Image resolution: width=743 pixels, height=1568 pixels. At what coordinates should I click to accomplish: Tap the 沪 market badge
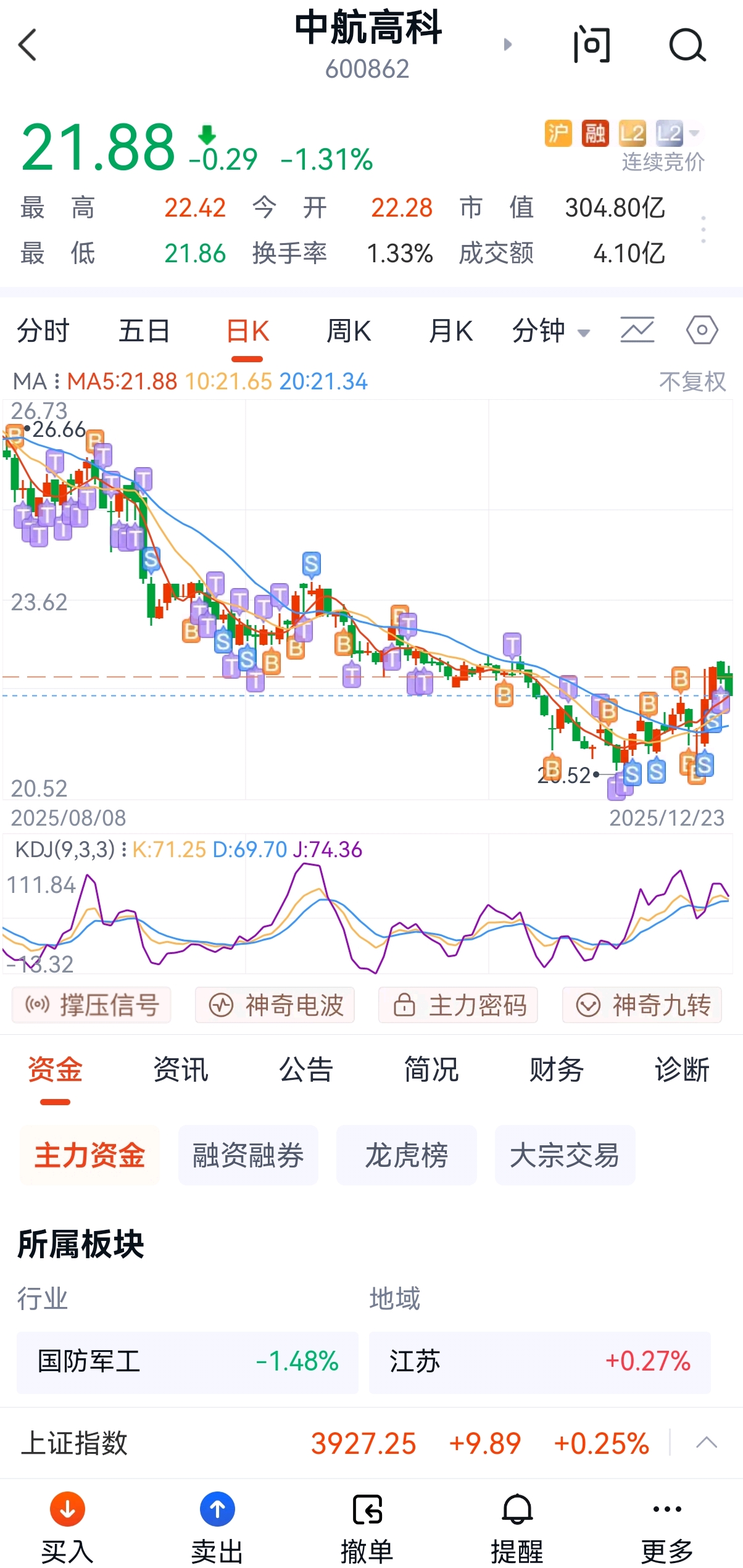558,133
